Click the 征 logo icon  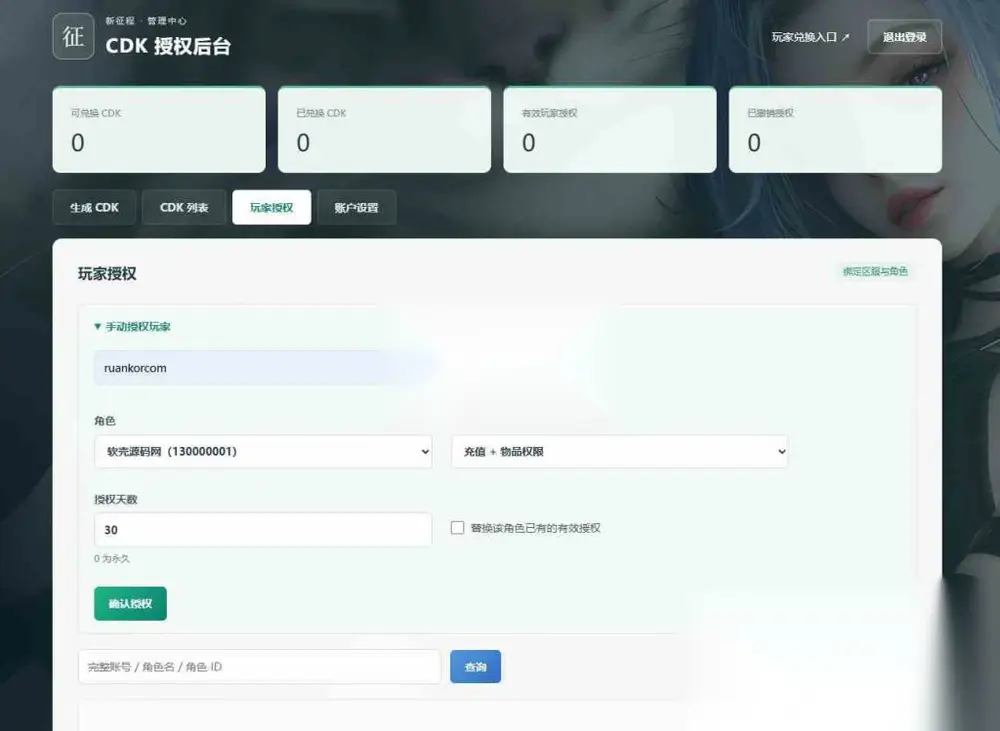(73, 36)
